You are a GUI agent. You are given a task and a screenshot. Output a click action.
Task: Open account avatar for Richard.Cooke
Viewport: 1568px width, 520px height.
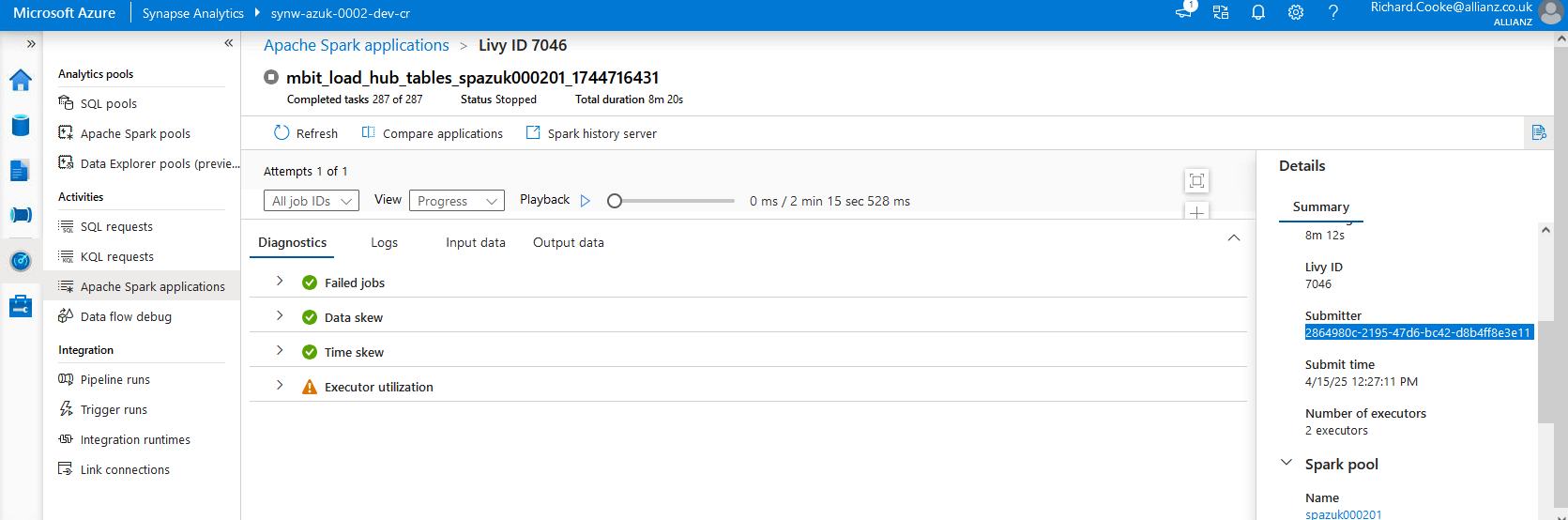coord(1551,12)
